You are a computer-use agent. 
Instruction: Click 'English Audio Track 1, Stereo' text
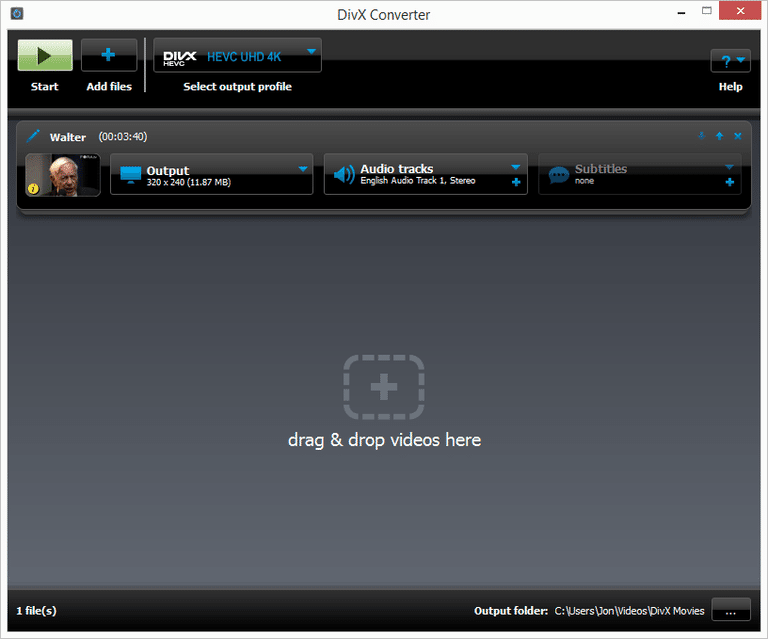(418, 181)
